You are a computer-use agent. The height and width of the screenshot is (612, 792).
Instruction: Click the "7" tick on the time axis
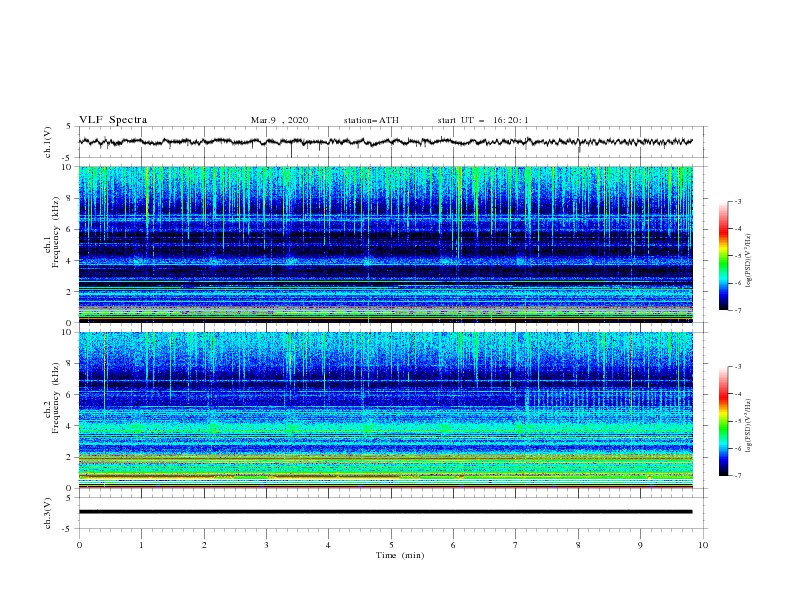515,545
